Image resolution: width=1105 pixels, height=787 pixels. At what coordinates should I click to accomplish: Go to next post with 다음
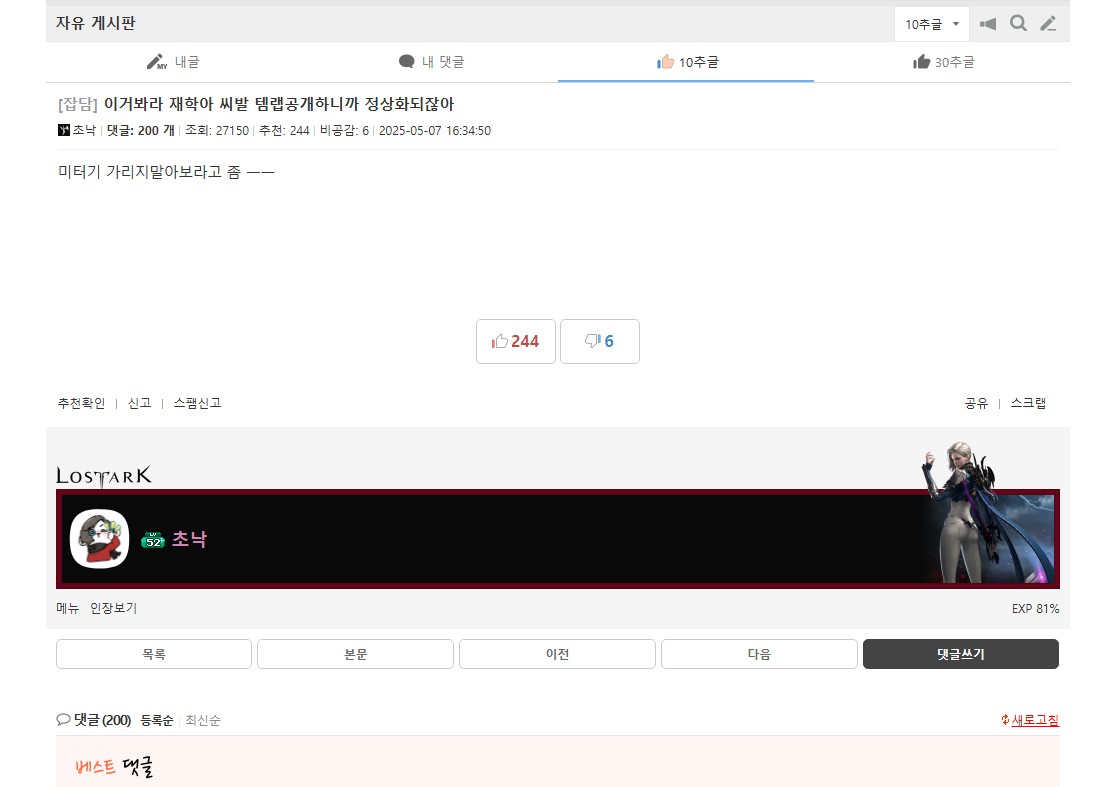[759, 654]
